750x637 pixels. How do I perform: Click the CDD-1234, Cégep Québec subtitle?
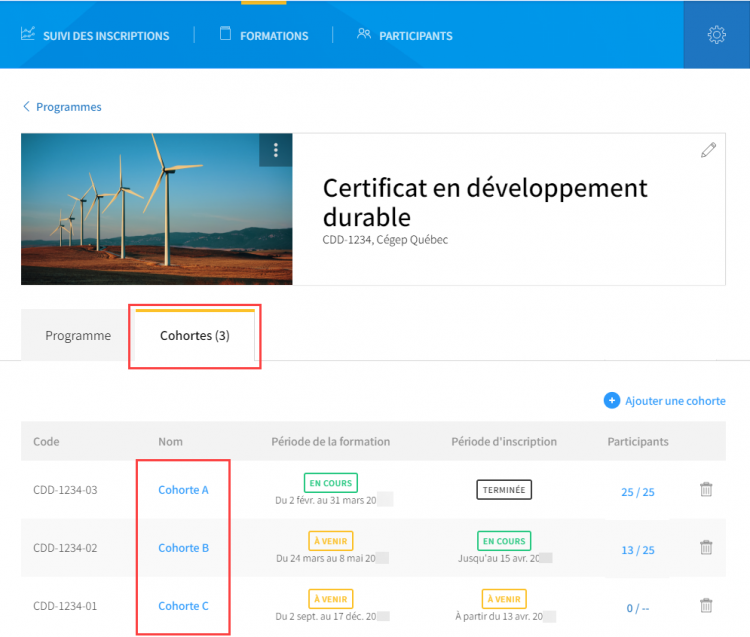(385, 240)
